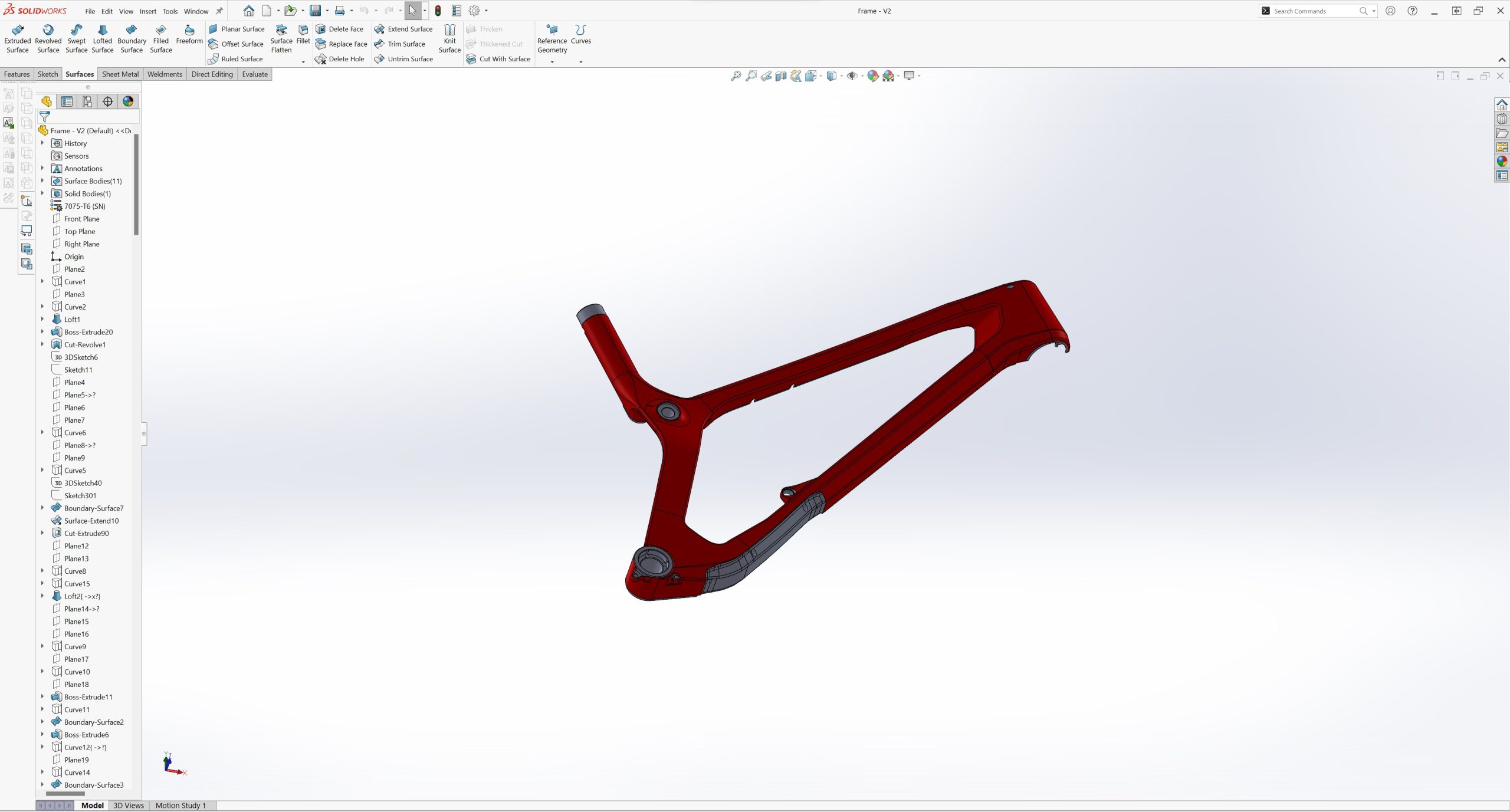This screenshot has width=1510, height=812.
Task: Expand the Surface Bodies(11) folder
Action: tap(42, 181)
